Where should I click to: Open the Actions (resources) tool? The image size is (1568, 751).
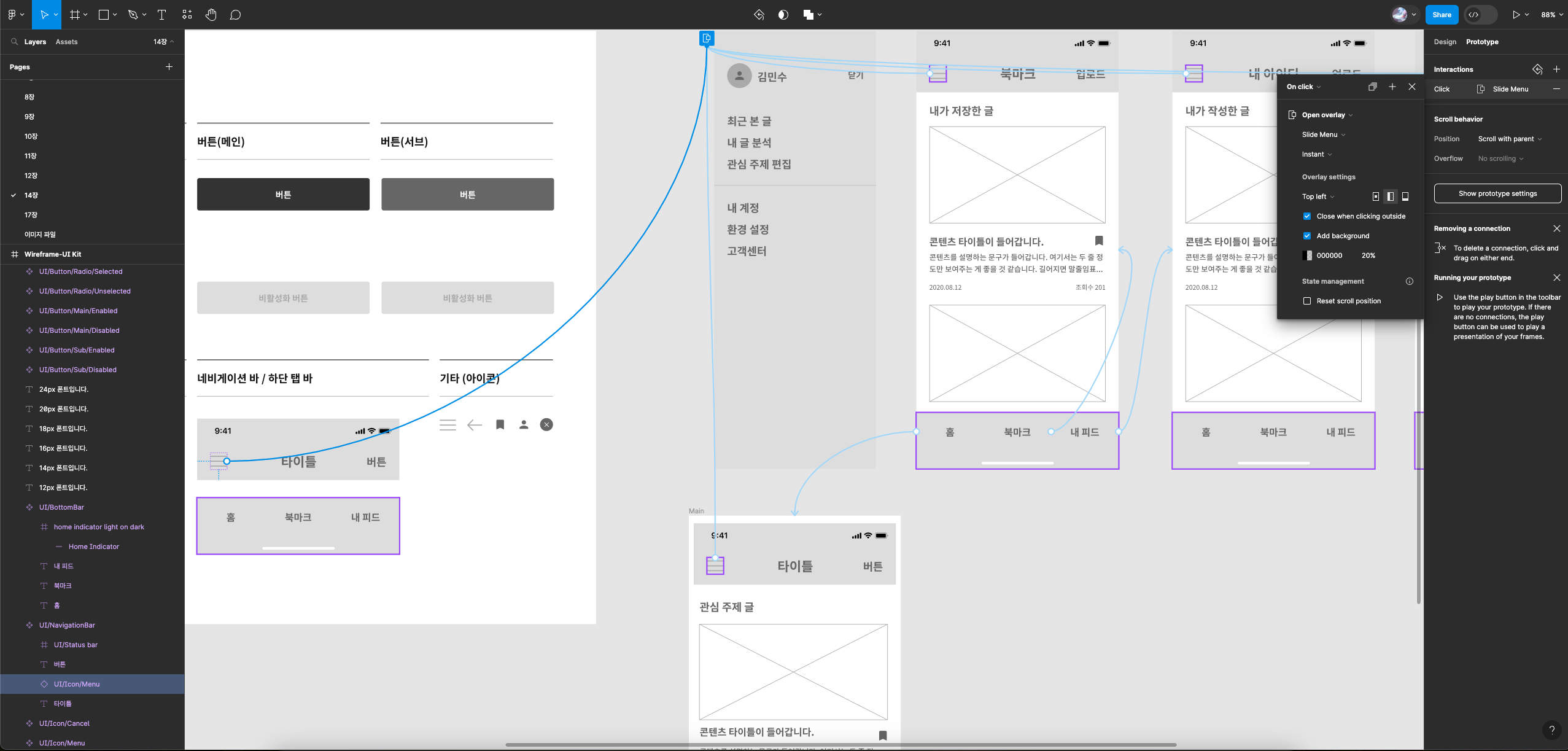pyautogui.click(x=187, y=15)
